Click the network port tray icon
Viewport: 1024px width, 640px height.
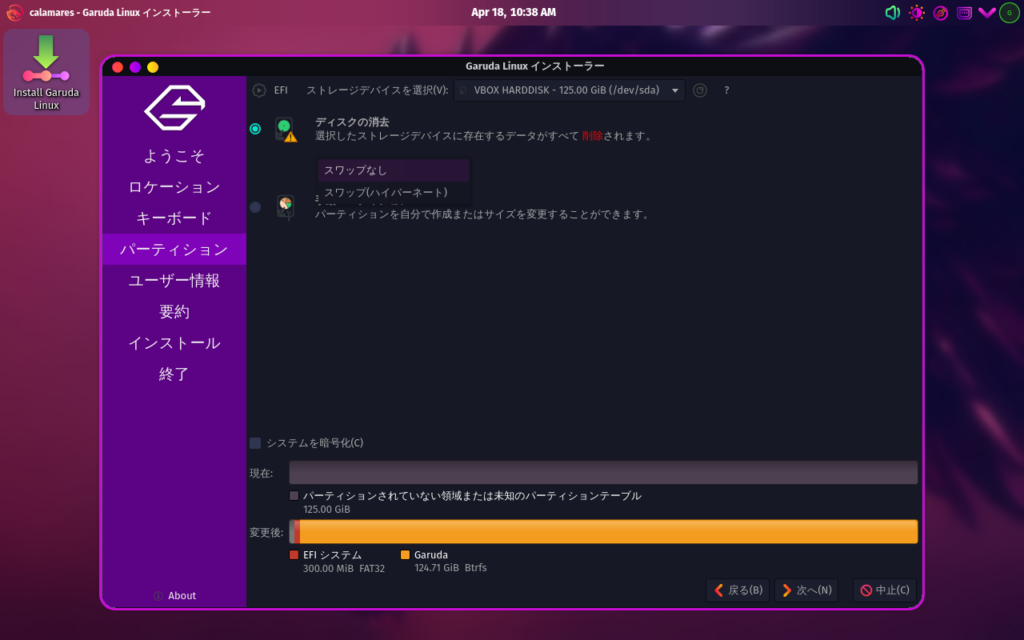(x=965, y=13)
